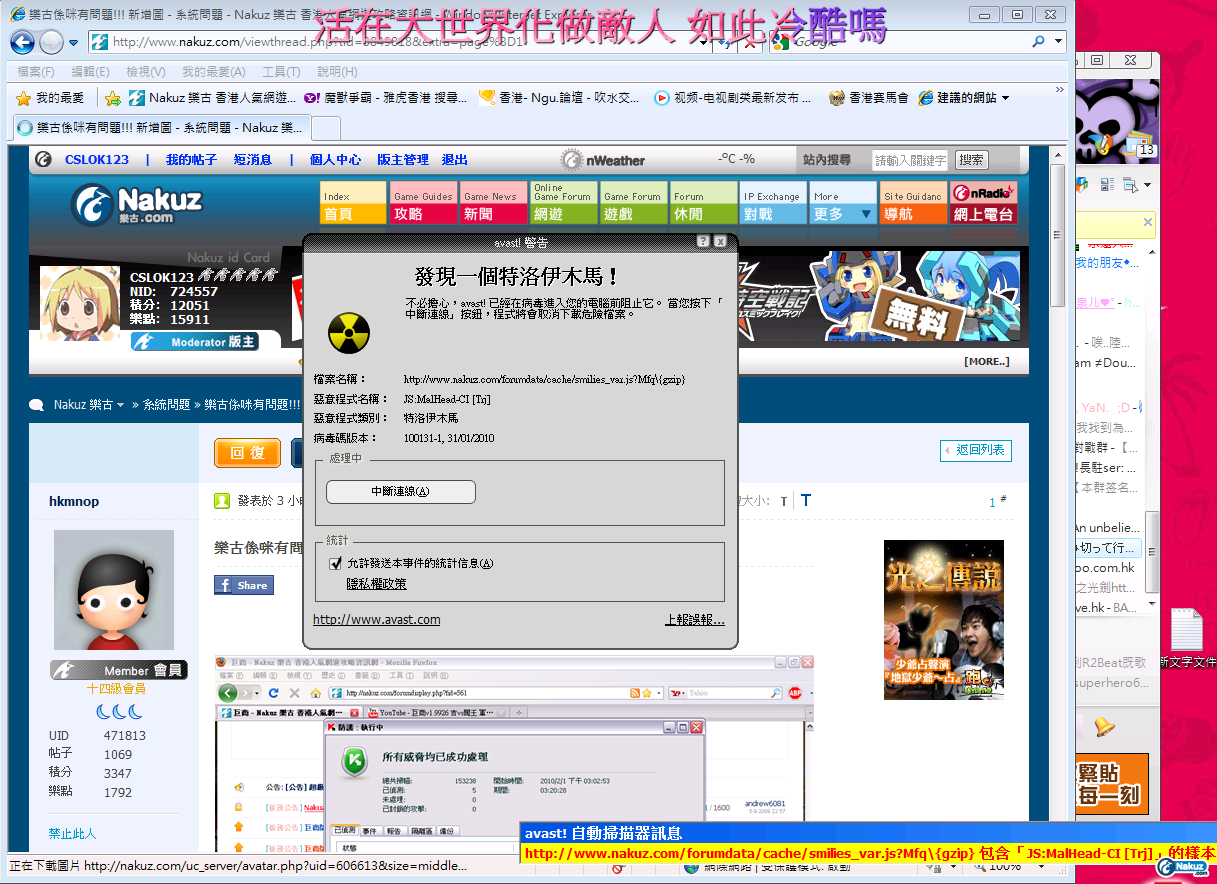
Task: Click the yellow radiation warning icon
Action: click(349, 333)
